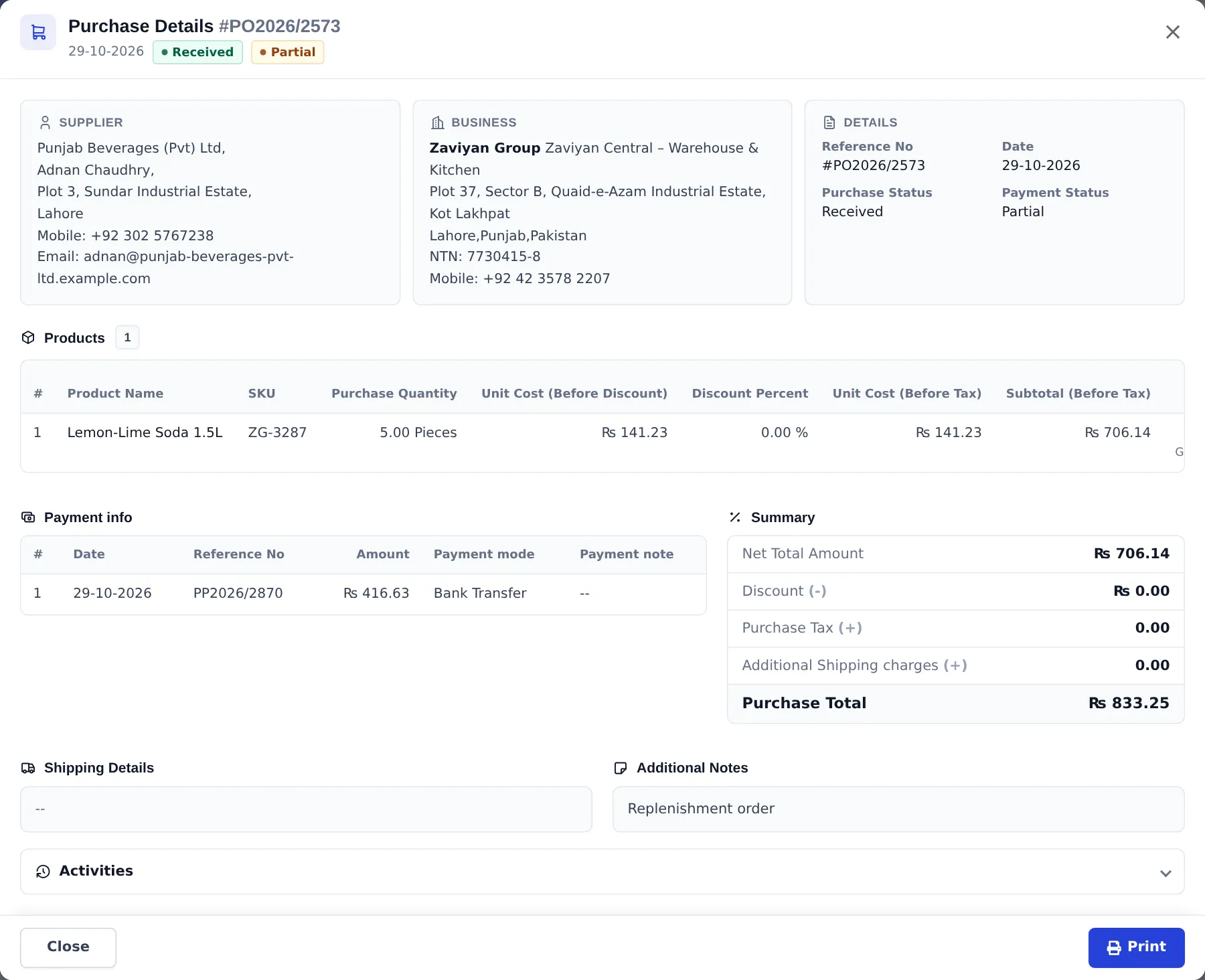Click the empty Shipping Details box

[306, 809]
